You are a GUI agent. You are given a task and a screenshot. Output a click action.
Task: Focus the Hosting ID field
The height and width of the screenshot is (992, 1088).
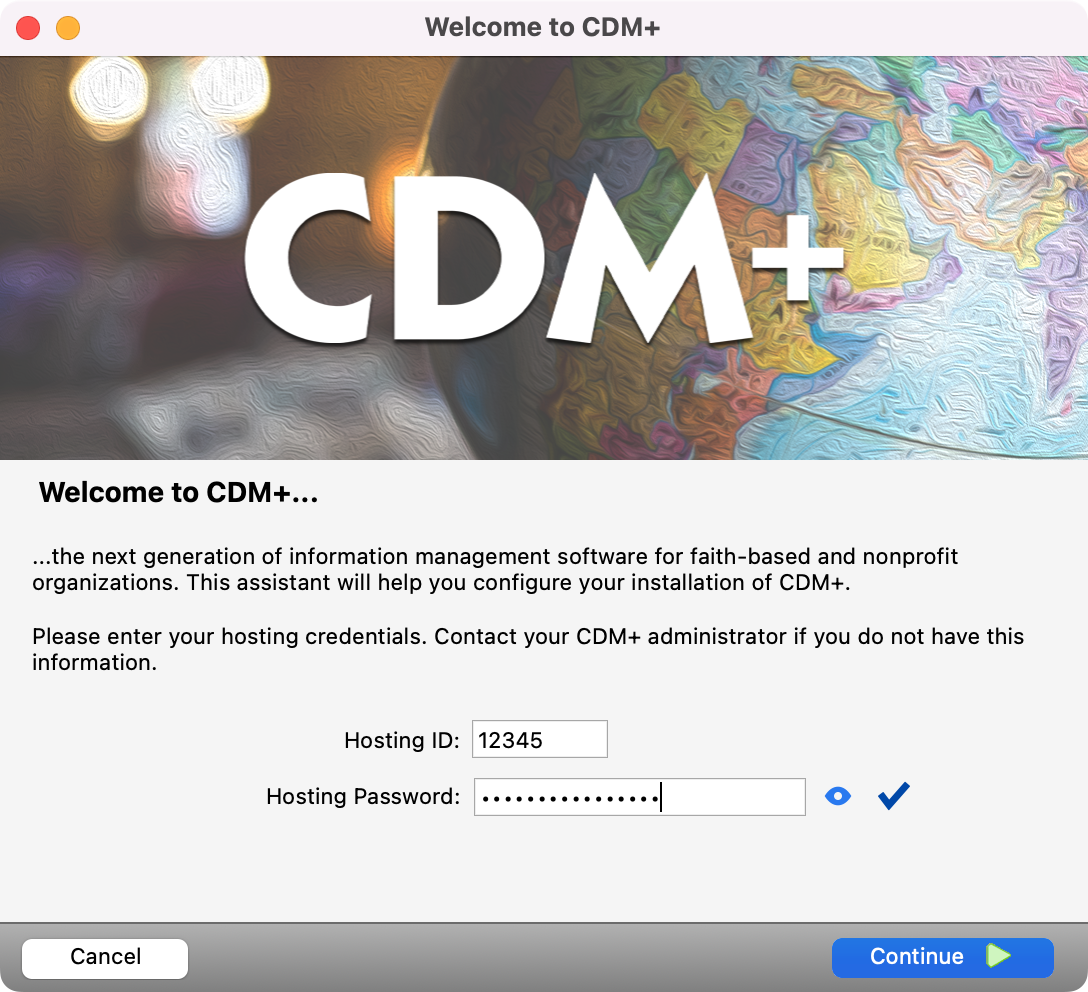coord(539,740)
